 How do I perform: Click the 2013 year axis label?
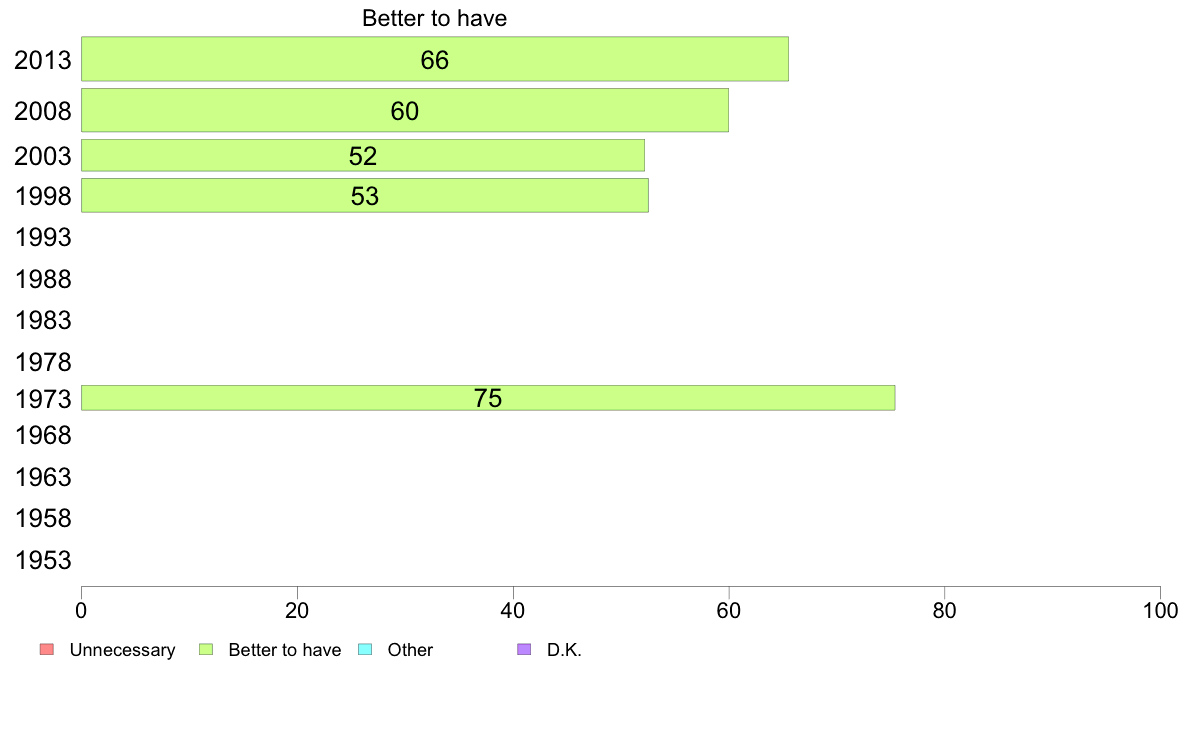[43, 60]
